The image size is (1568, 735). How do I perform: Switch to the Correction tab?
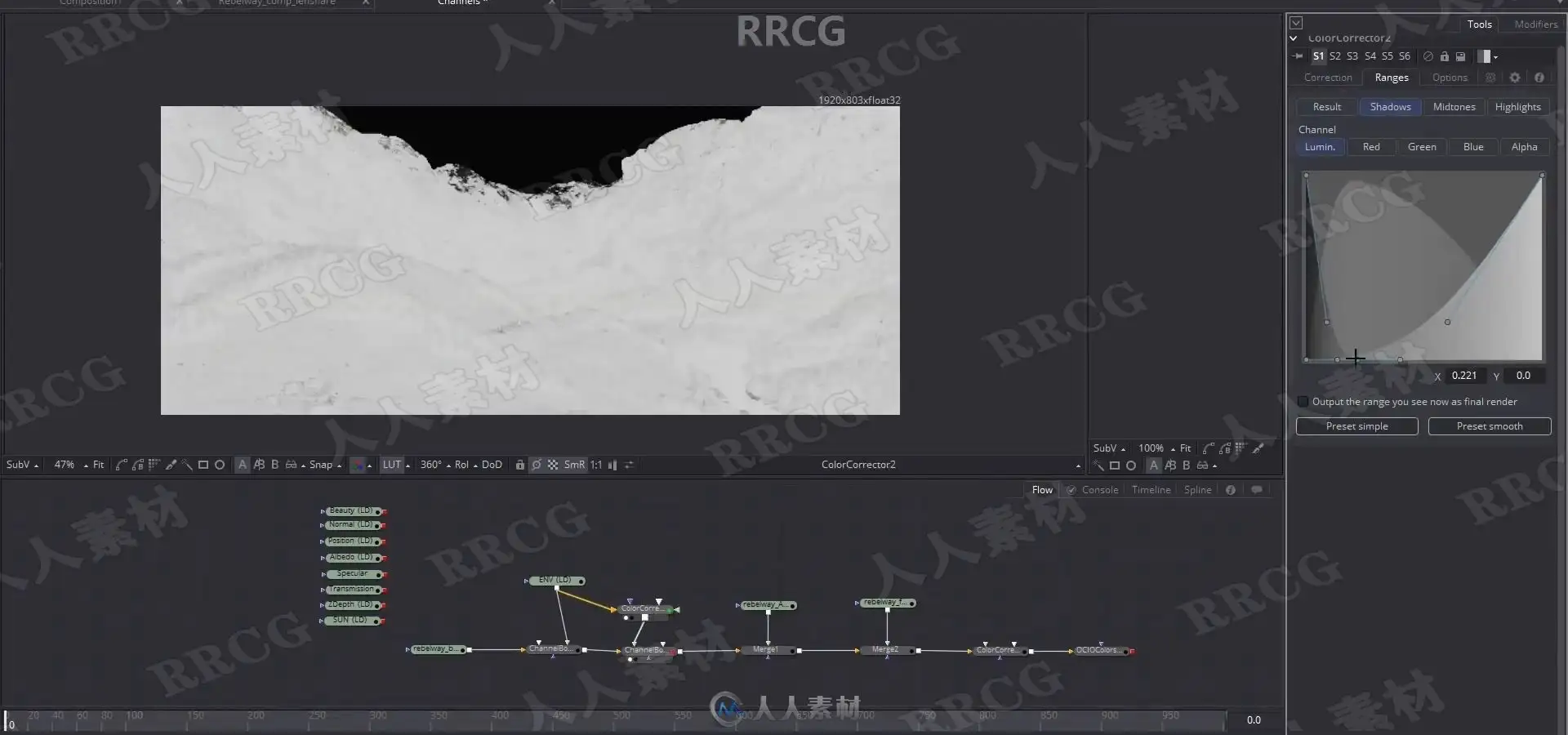pos(1328,78)
